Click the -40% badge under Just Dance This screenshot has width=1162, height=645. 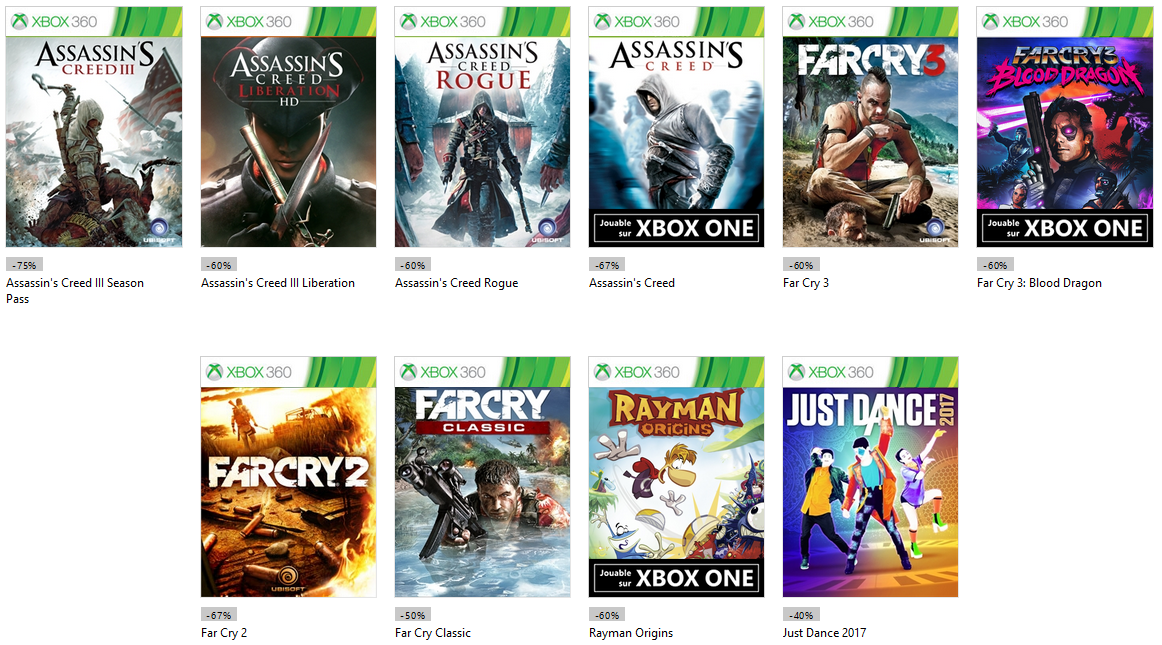point(801,615)
